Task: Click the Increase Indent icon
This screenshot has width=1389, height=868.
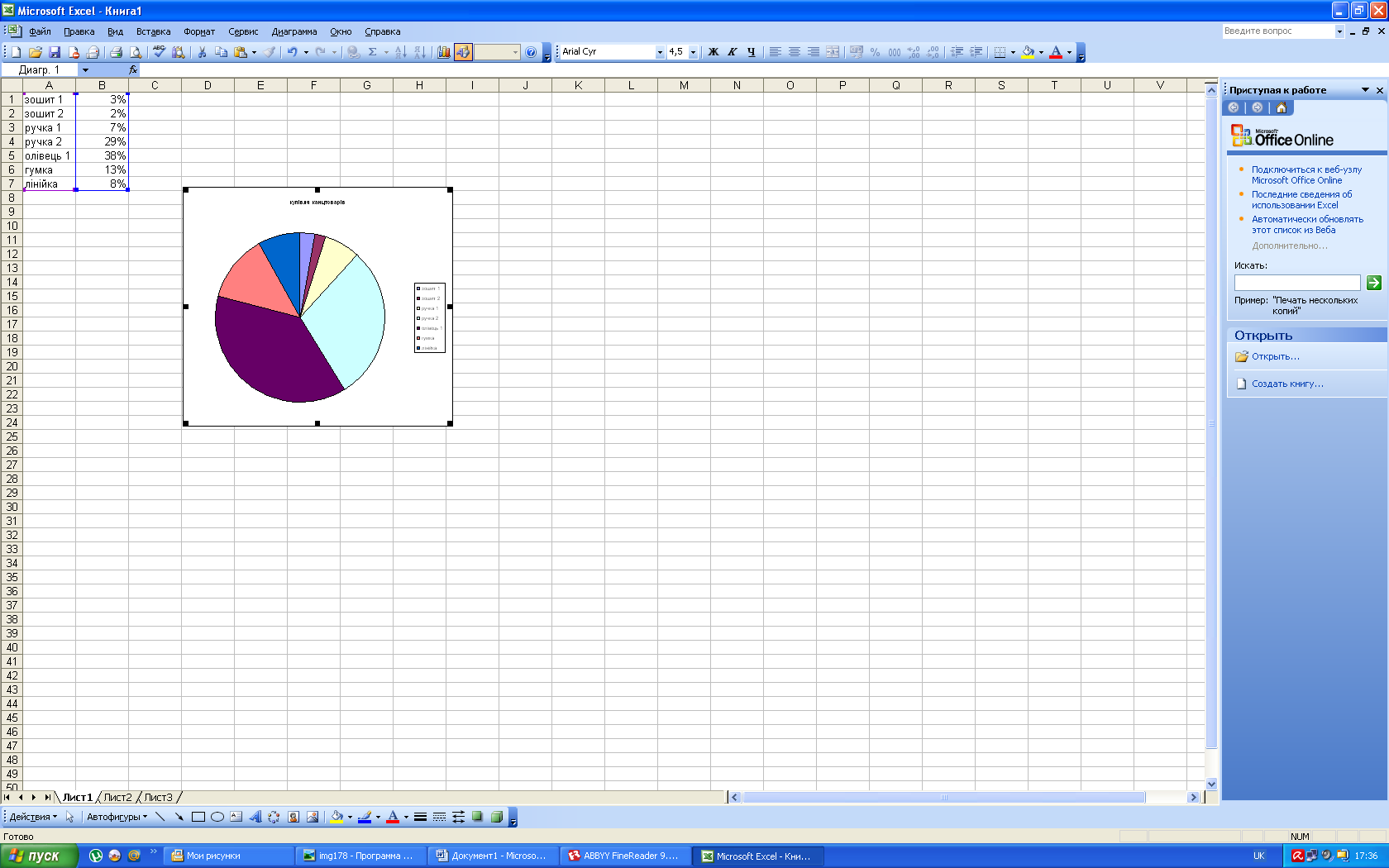Action: coord(976,52)
